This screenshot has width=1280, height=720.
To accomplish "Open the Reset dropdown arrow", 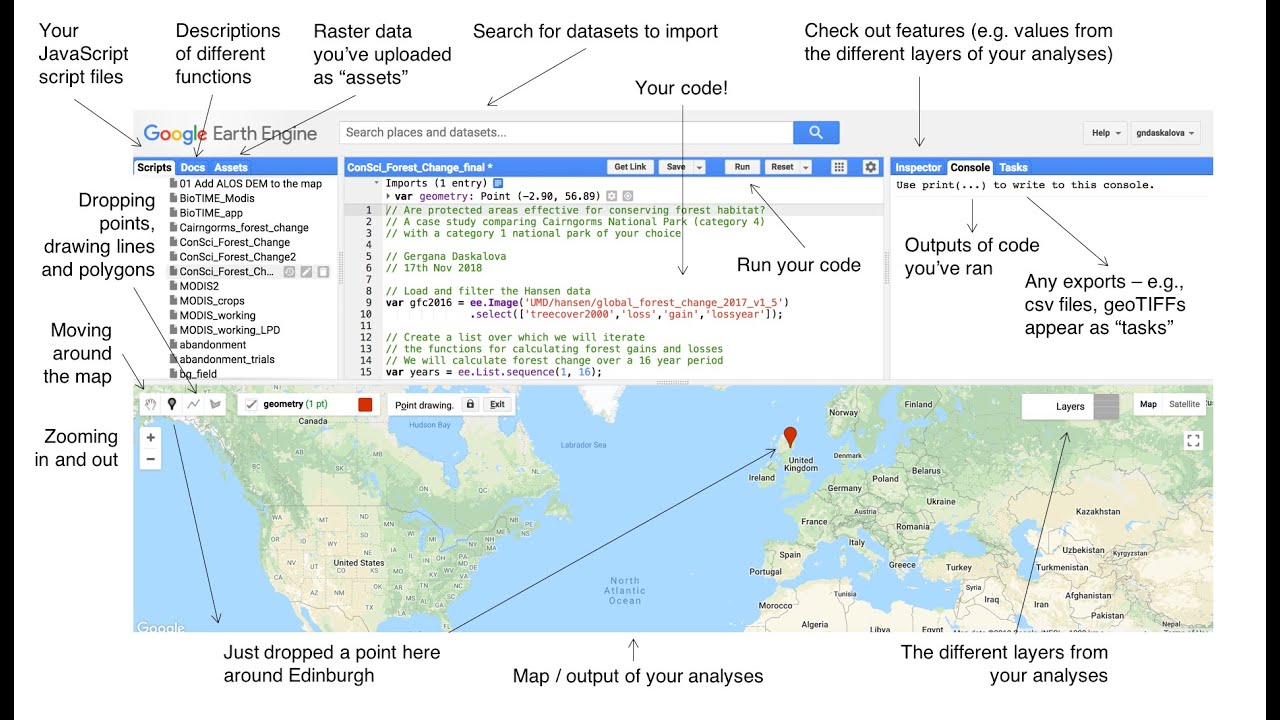I will [x=805, y=167].
